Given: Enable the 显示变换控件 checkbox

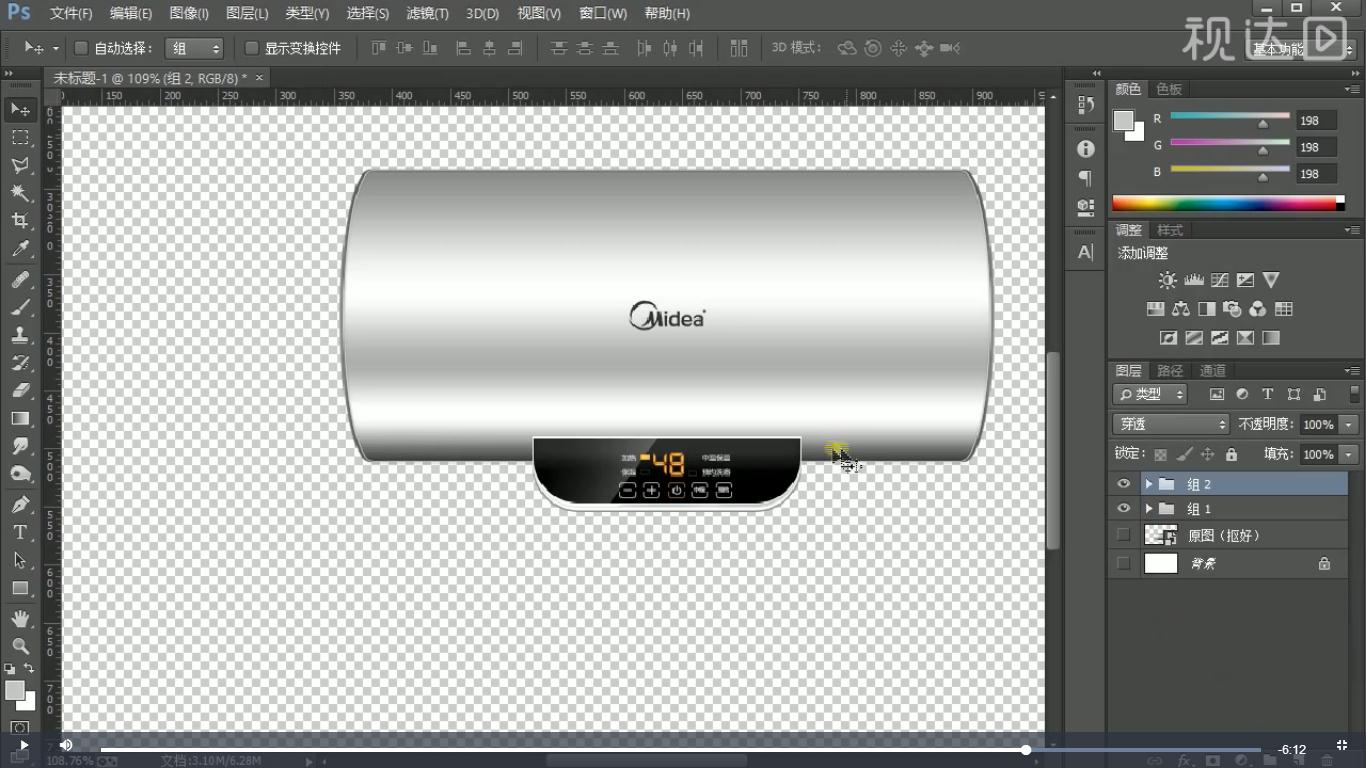Looking at the screenshot, I should point(252,48).
